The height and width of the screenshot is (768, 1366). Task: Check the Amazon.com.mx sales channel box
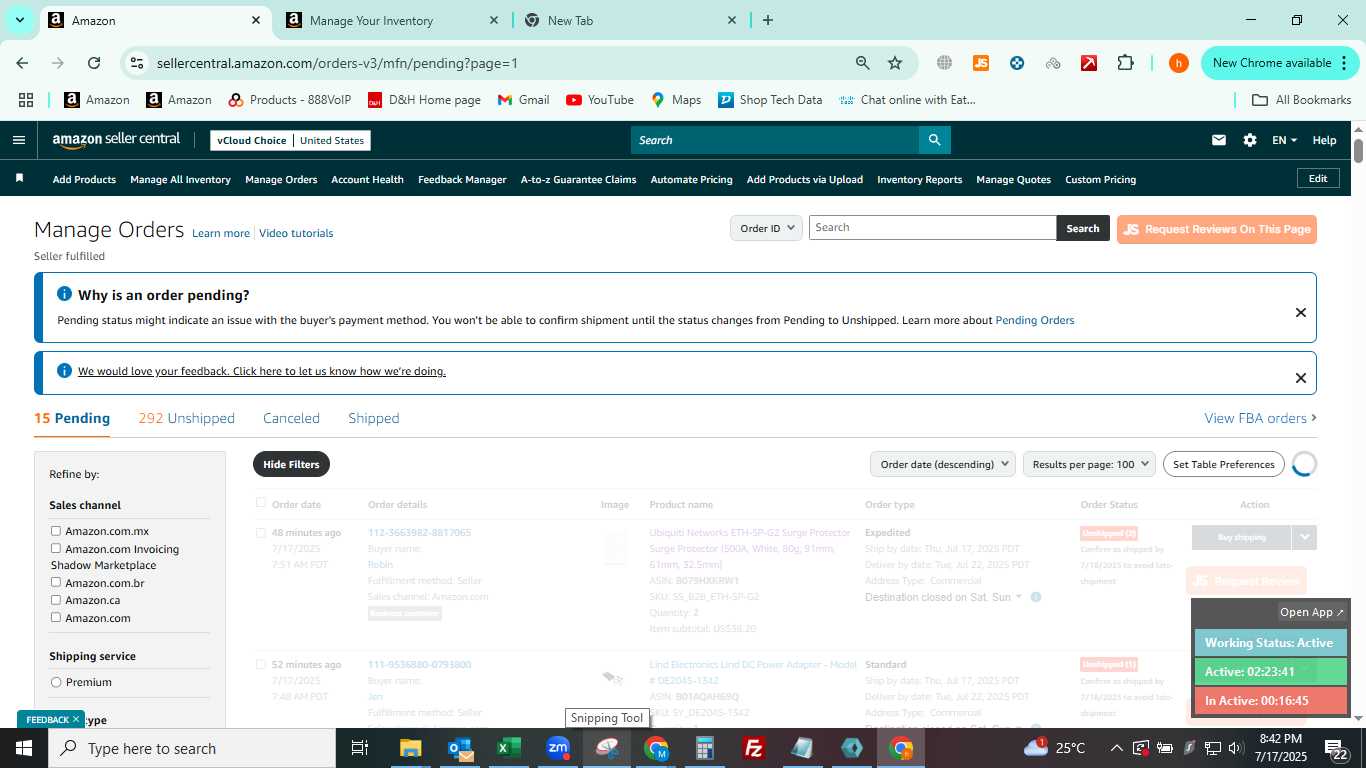56,531
